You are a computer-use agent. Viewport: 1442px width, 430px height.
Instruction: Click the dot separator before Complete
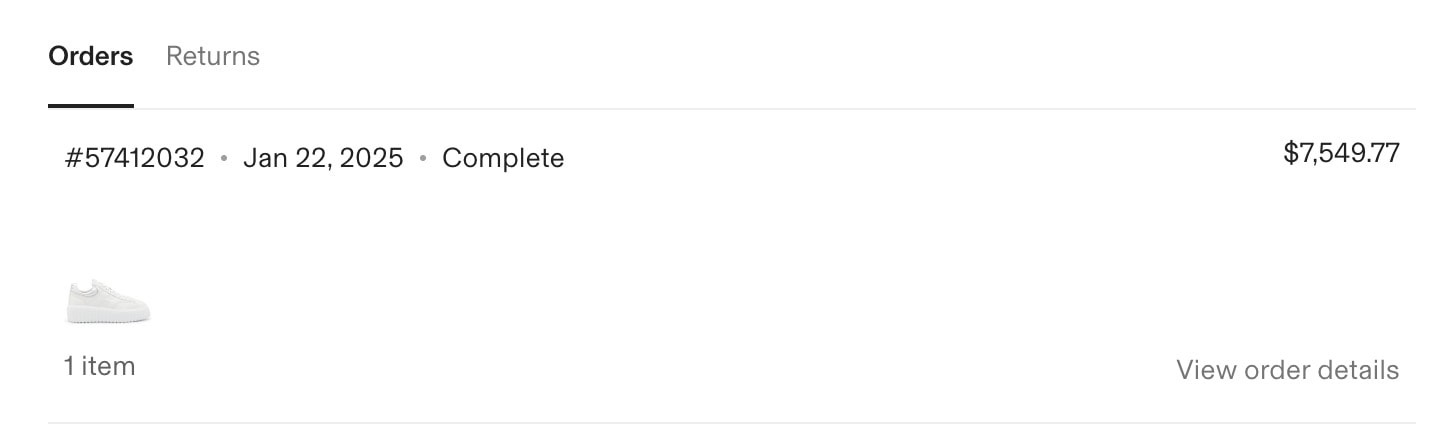click(423, 159)
